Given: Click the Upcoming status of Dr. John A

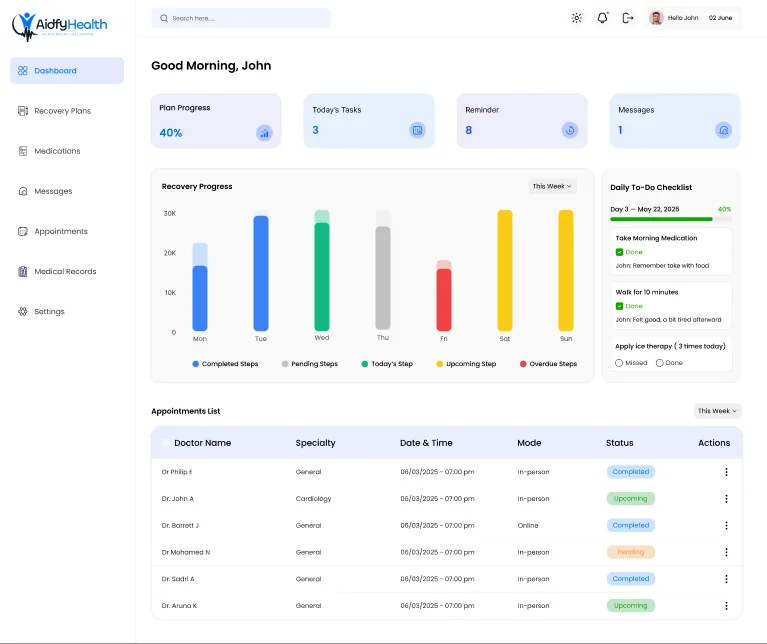Looking at the screenshot, I should 631,499.
